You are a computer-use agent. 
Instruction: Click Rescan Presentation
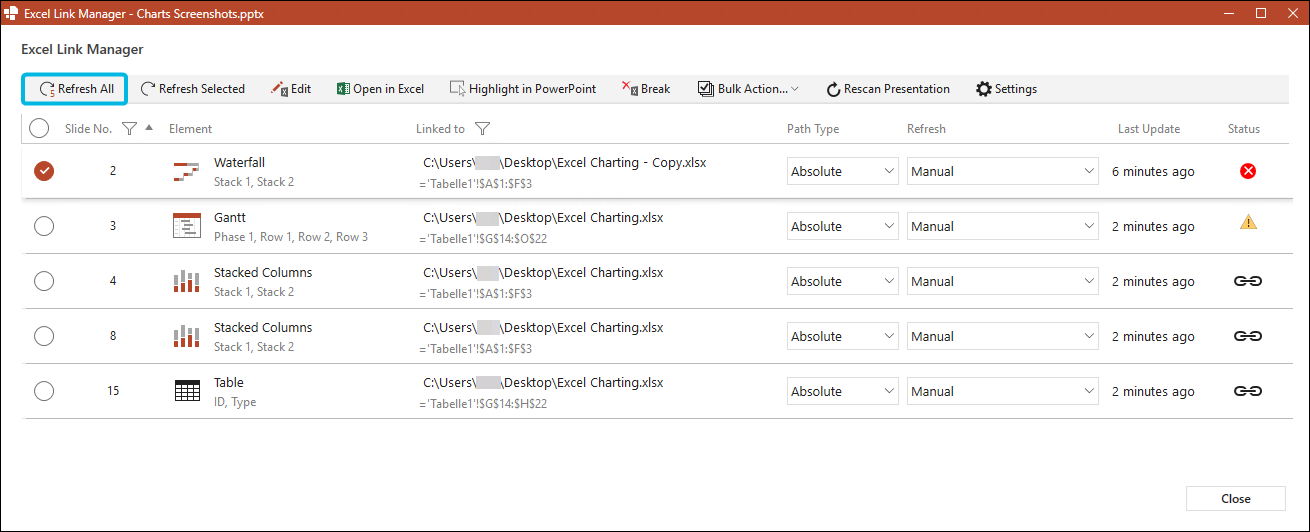tap(887, 89)
